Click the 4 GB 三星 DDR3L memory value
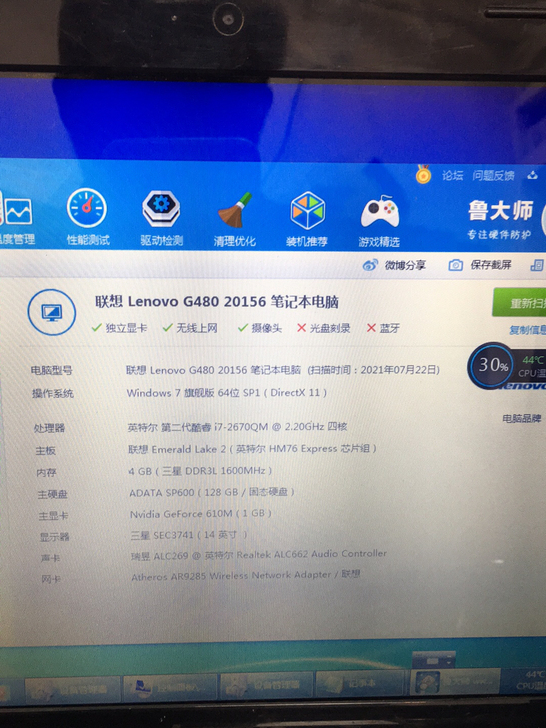 point(200,471)
